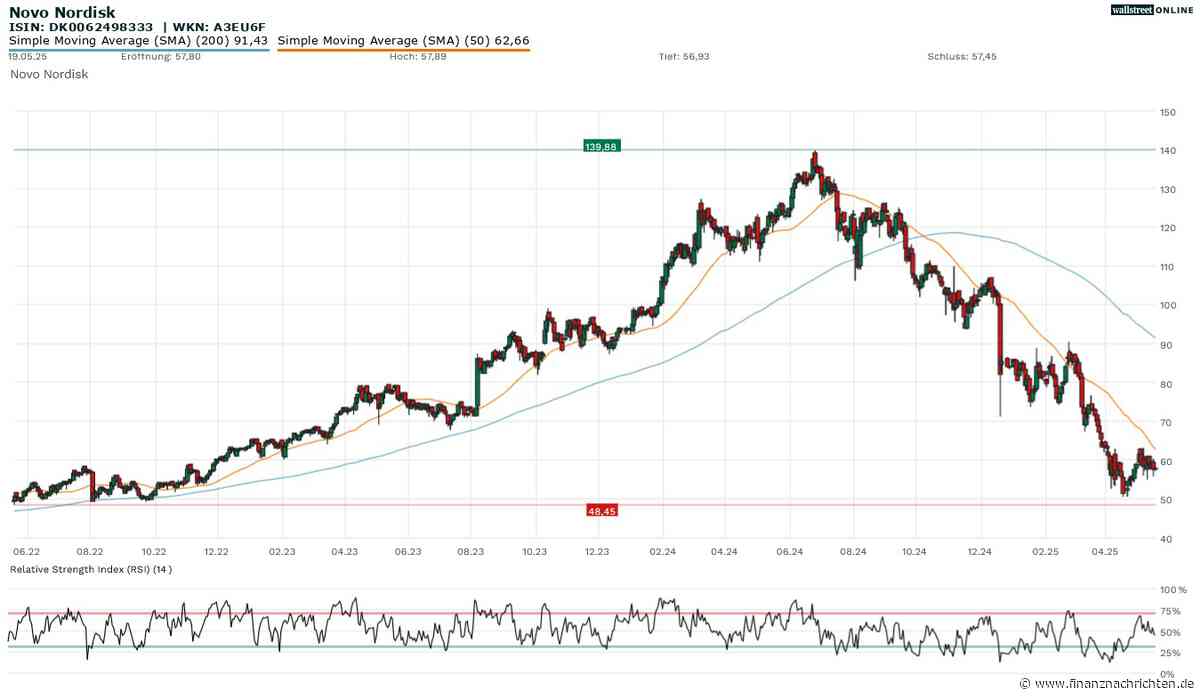Click the 0% RSI axis label
This screenshot has width=1200, height=698.
1168,672
